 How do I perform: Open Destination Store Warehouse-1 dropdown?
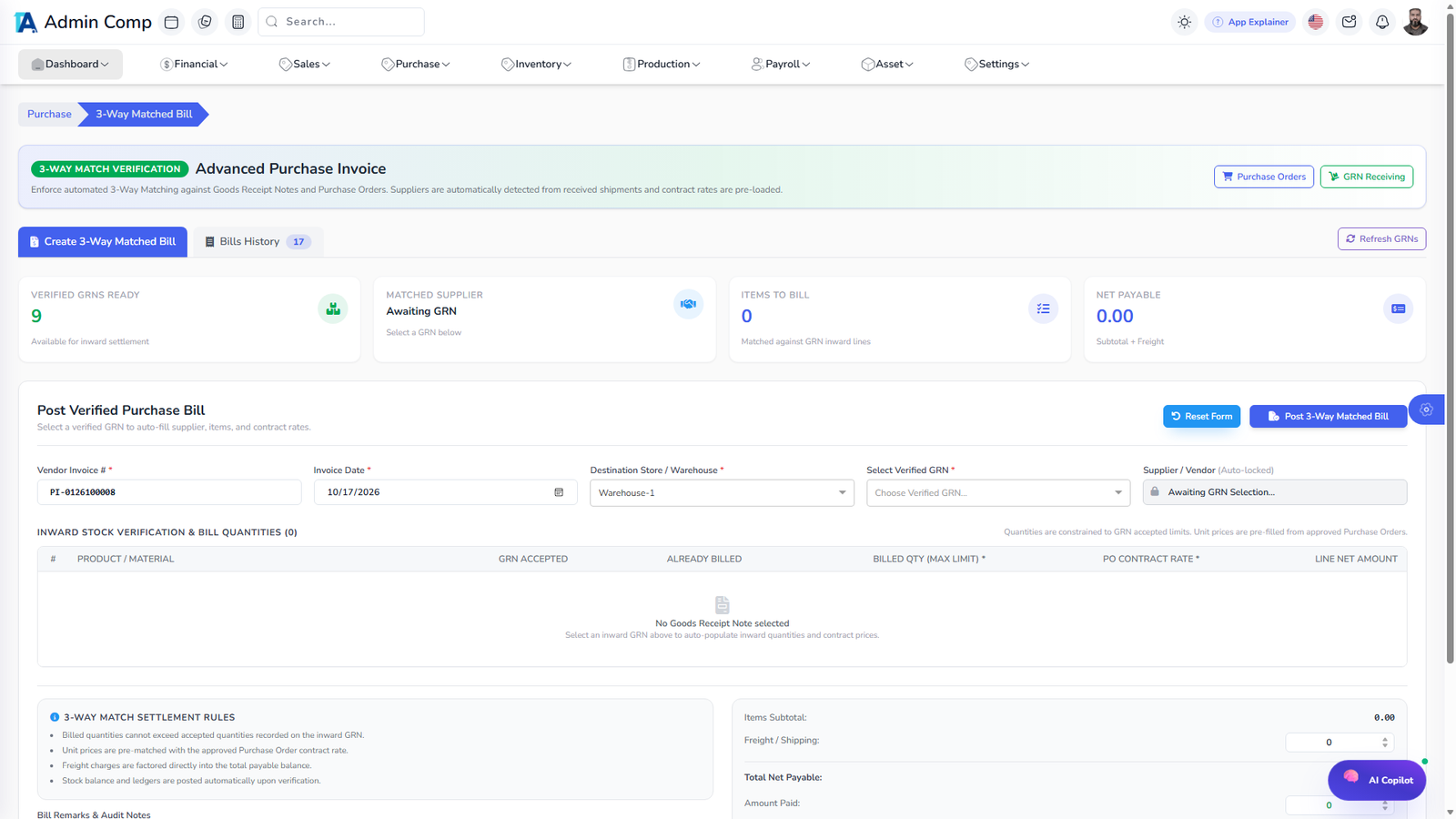pos(722,492)
